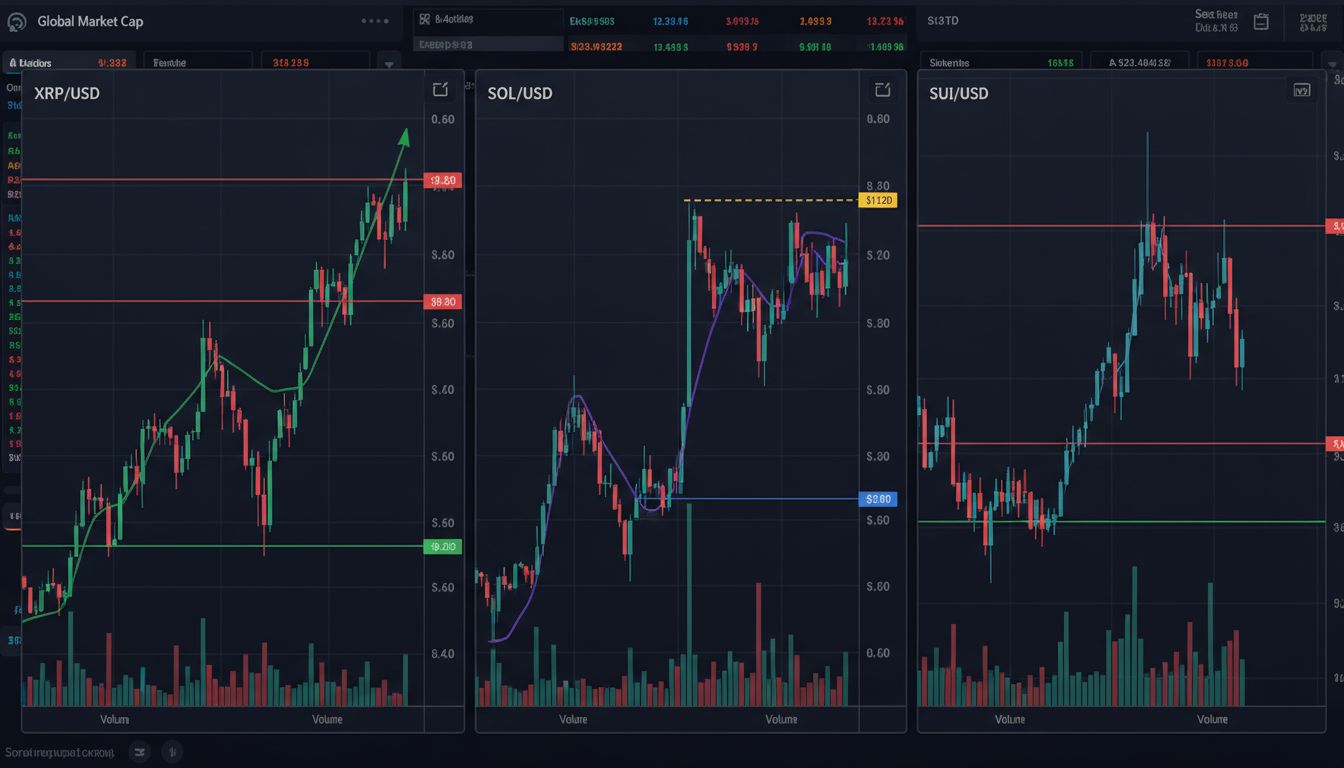Open the calendar icon in top bar

pyautogui.click(x=1261, y=21)
